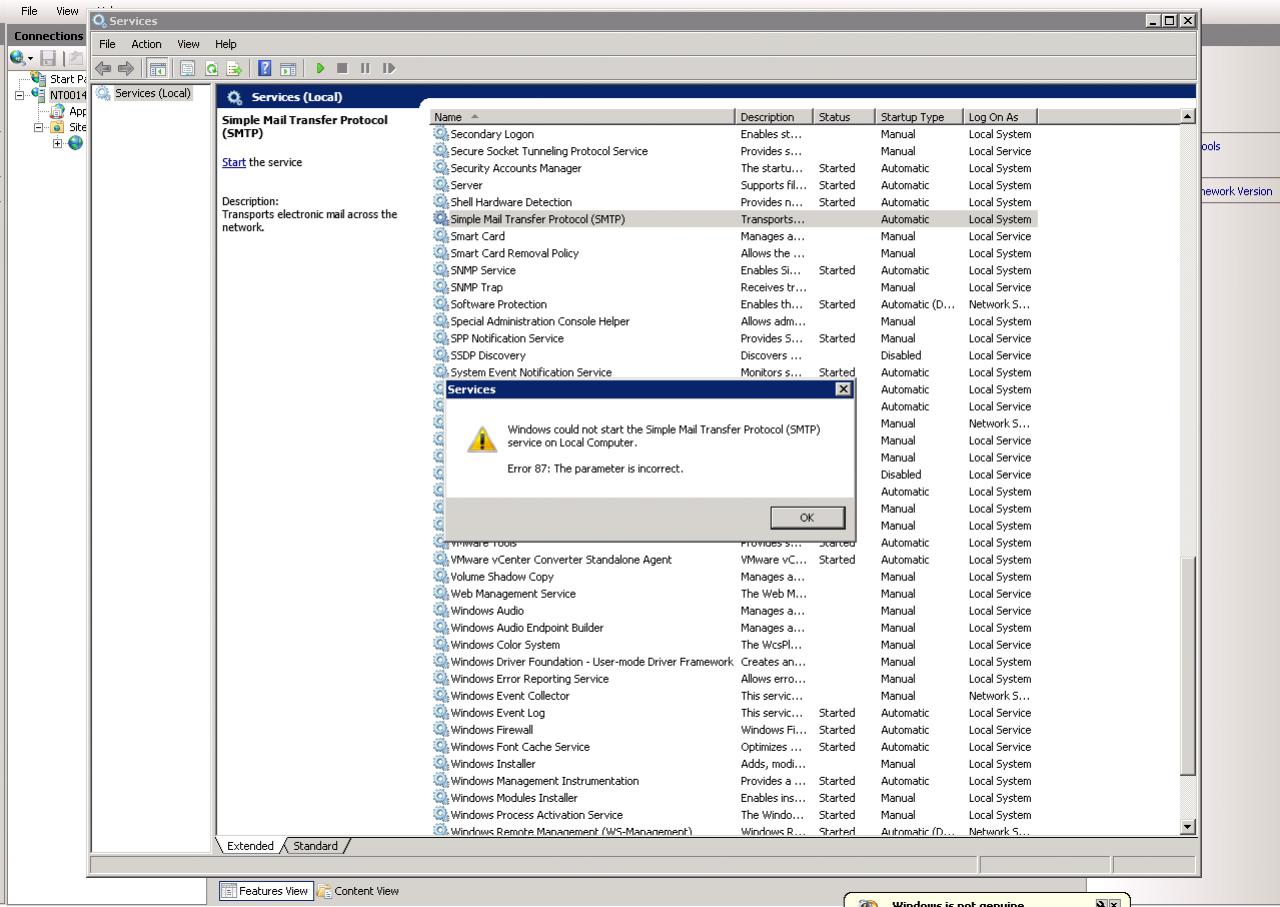The width and height of the screenshot is (1280, 907).
Task: Select the SSDP Discovery service row
Action: pyautogui.click(x=735, y=355)
